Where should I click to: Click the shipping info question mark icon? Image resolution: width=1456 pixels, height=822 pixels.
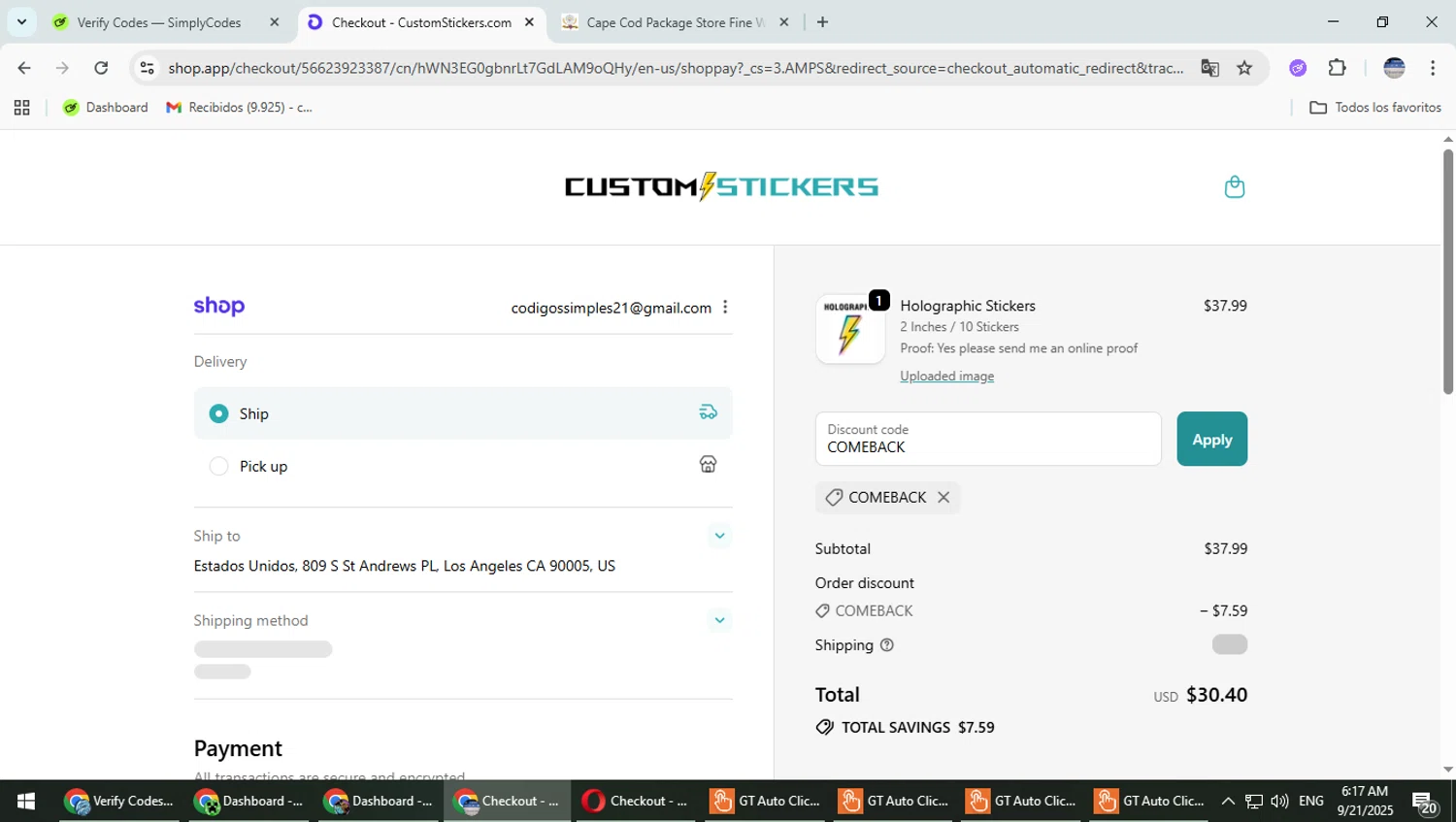pyautogui.click(x=886, y=644)
